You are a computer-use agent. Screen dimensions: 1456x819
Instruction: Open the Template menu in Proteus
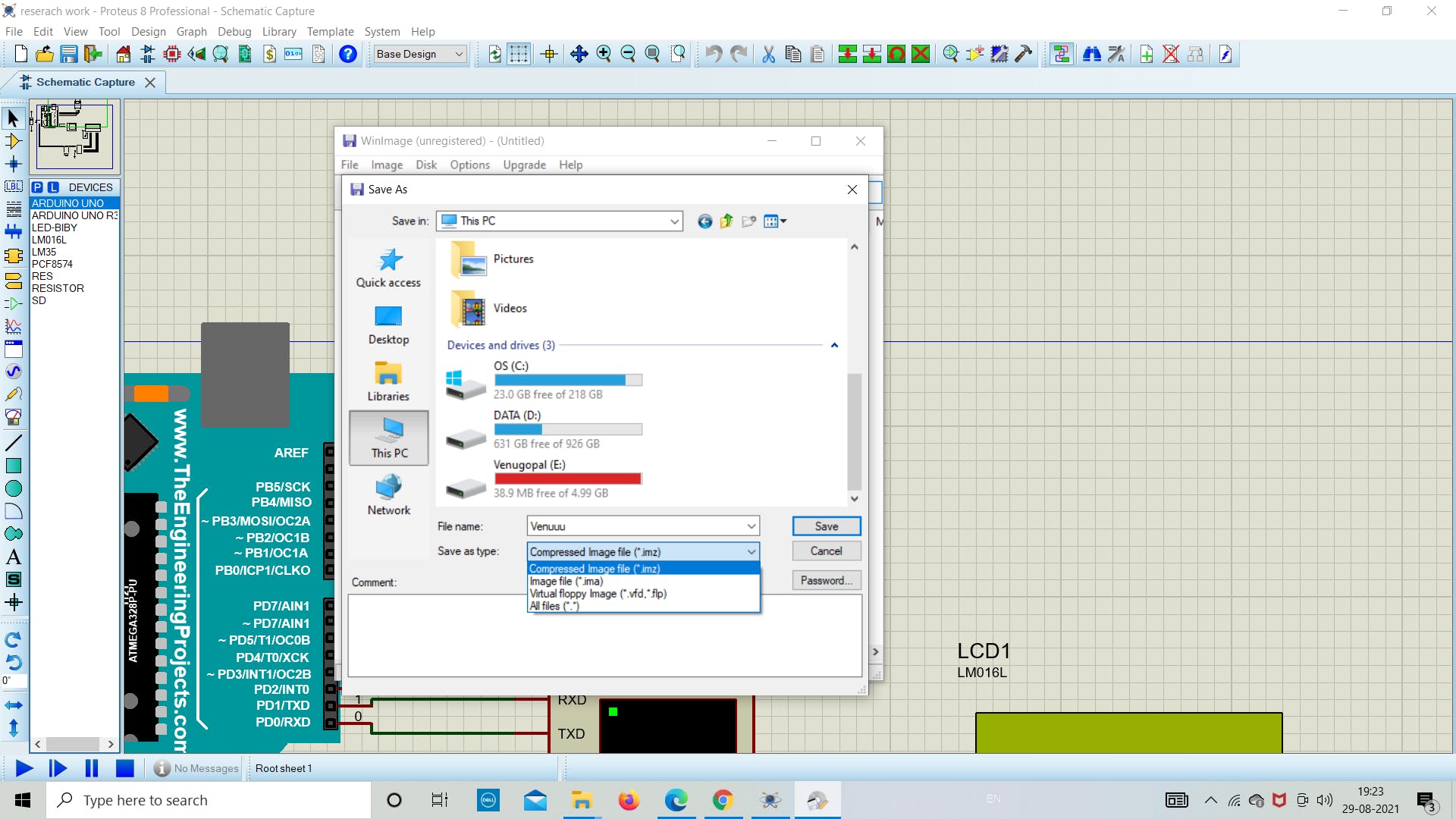[x=330, y=32]
